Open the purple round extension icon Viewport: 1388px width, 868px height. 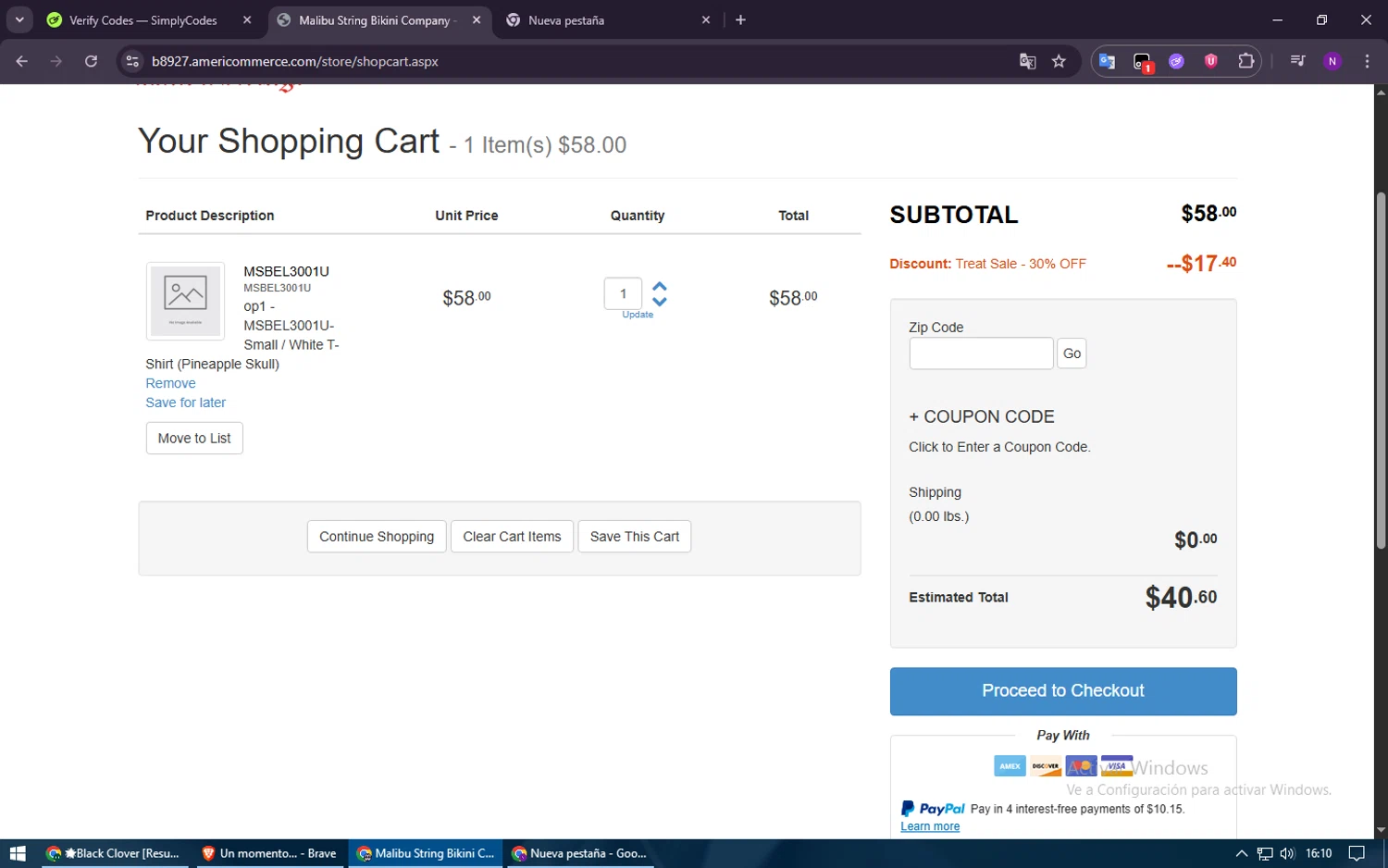[1176, 61]
